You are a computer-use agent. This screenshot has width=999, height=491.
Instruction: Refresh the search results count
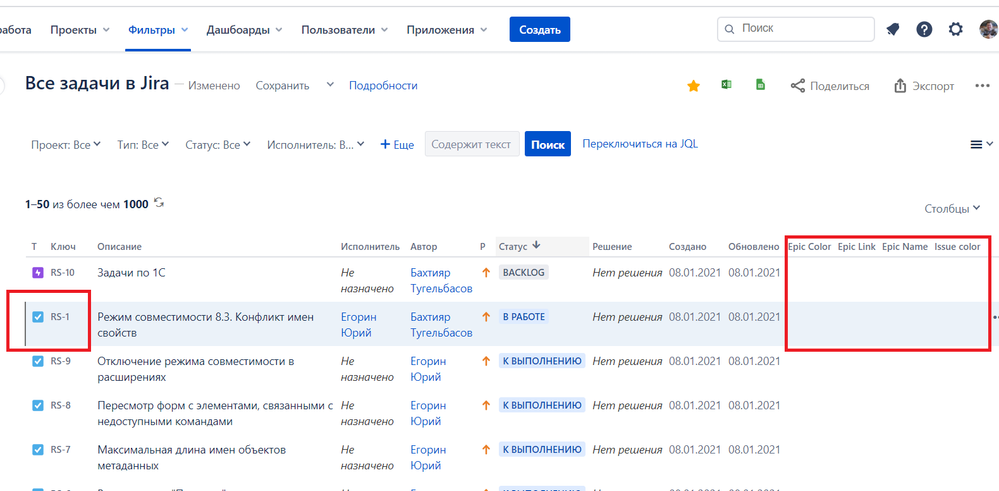159,203
